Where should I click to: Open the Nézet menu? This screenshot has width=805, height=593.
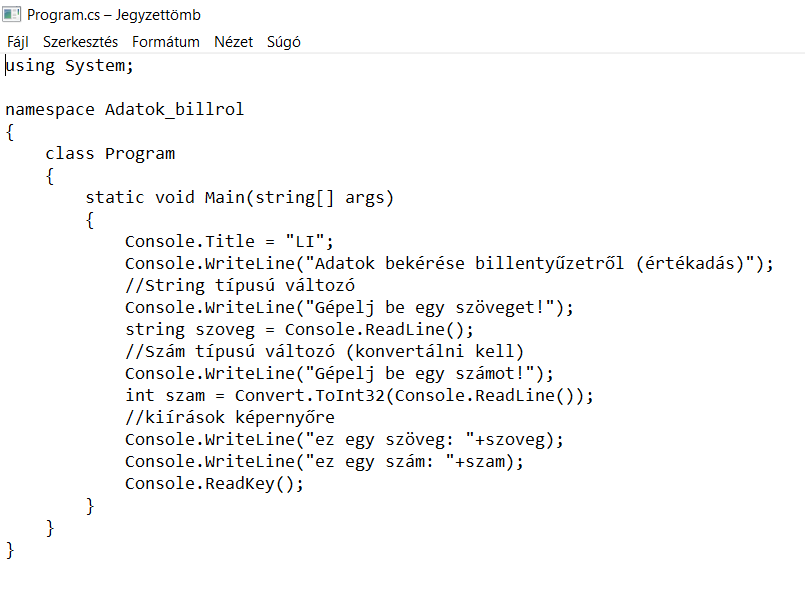pos(233,42)
